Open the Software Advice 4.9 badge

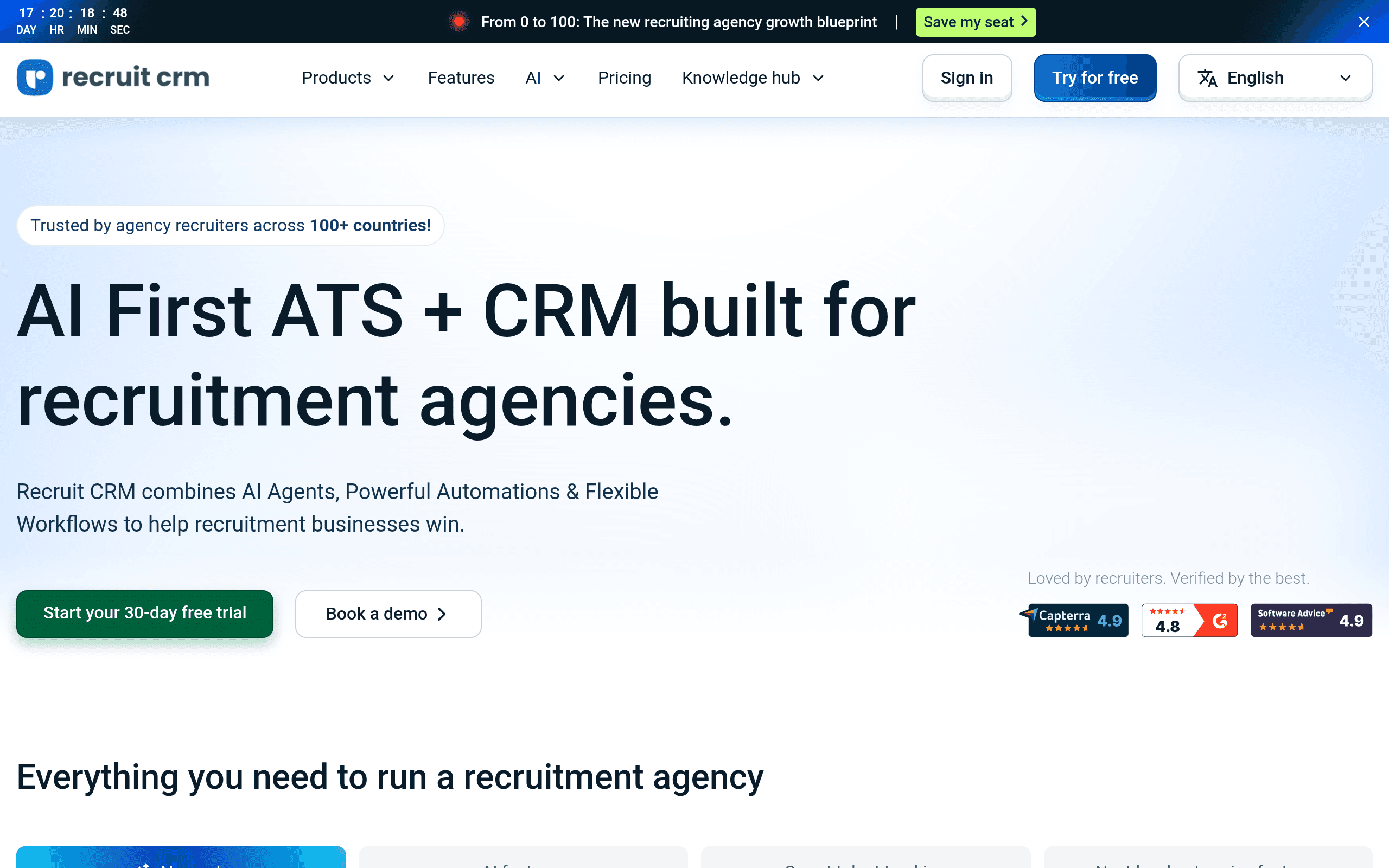point(1311,620)
